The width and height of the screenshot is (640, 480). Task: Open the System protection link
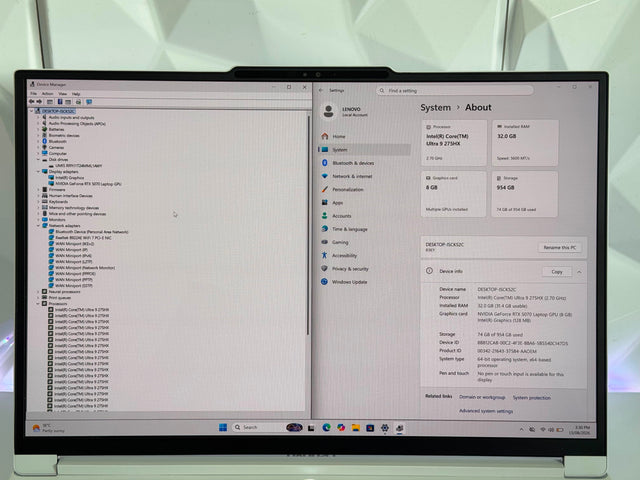click(x=531, y=398)
